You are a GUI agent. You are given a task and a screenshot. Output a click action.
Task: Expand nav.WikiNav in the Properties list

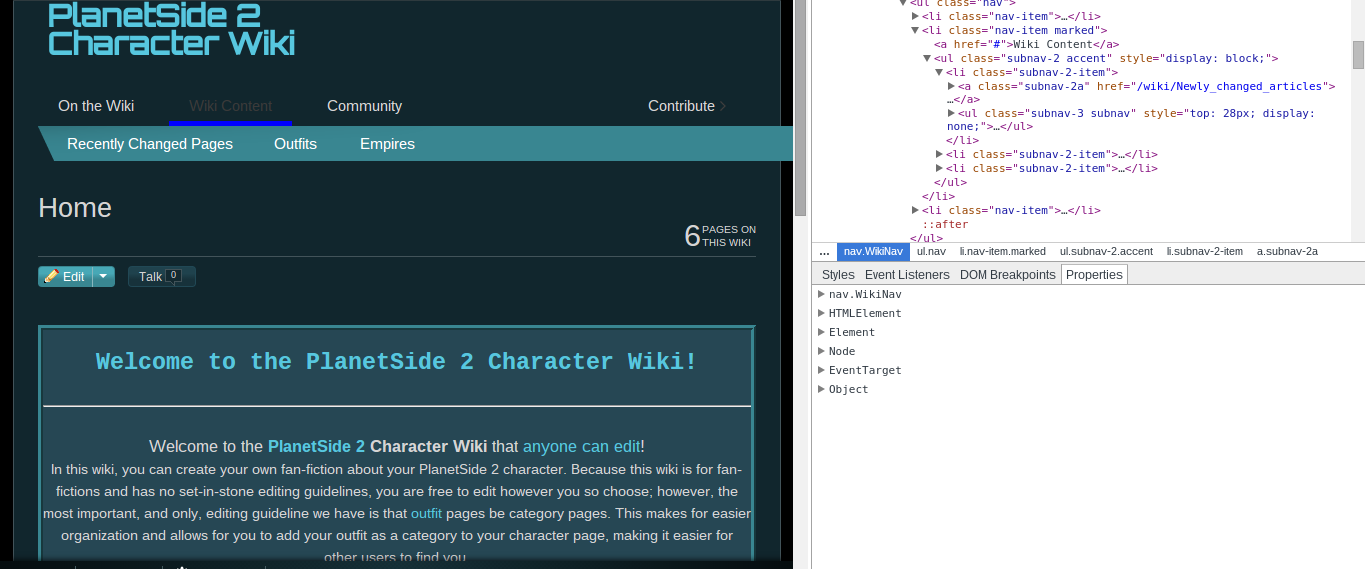coord(821,294)
